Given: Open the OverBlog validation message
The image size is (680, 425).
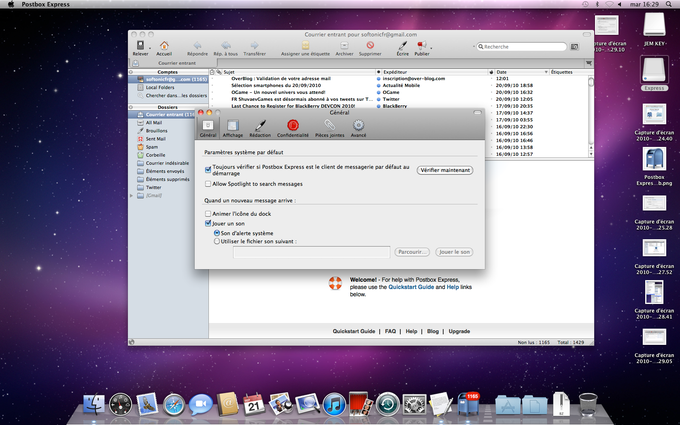Looking at the screenshot, I should click(x=399, y=78).
